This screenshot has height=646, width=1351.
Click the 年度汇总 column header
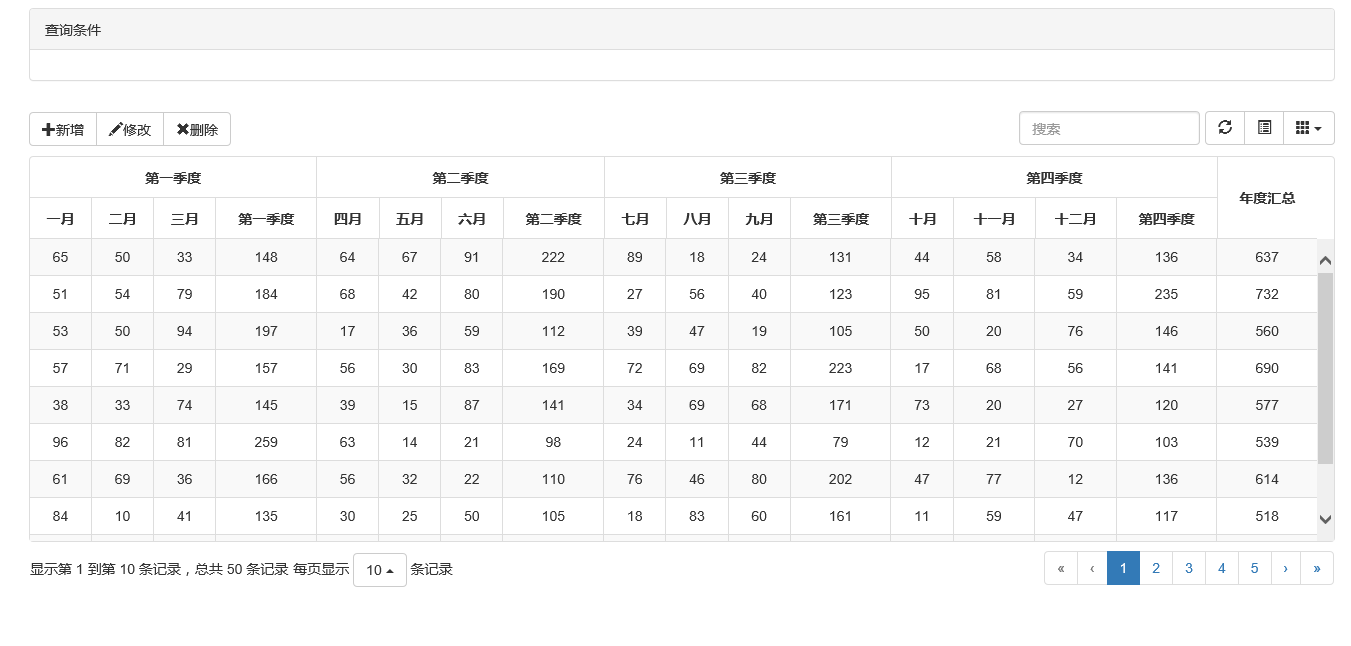[1267, 198]
